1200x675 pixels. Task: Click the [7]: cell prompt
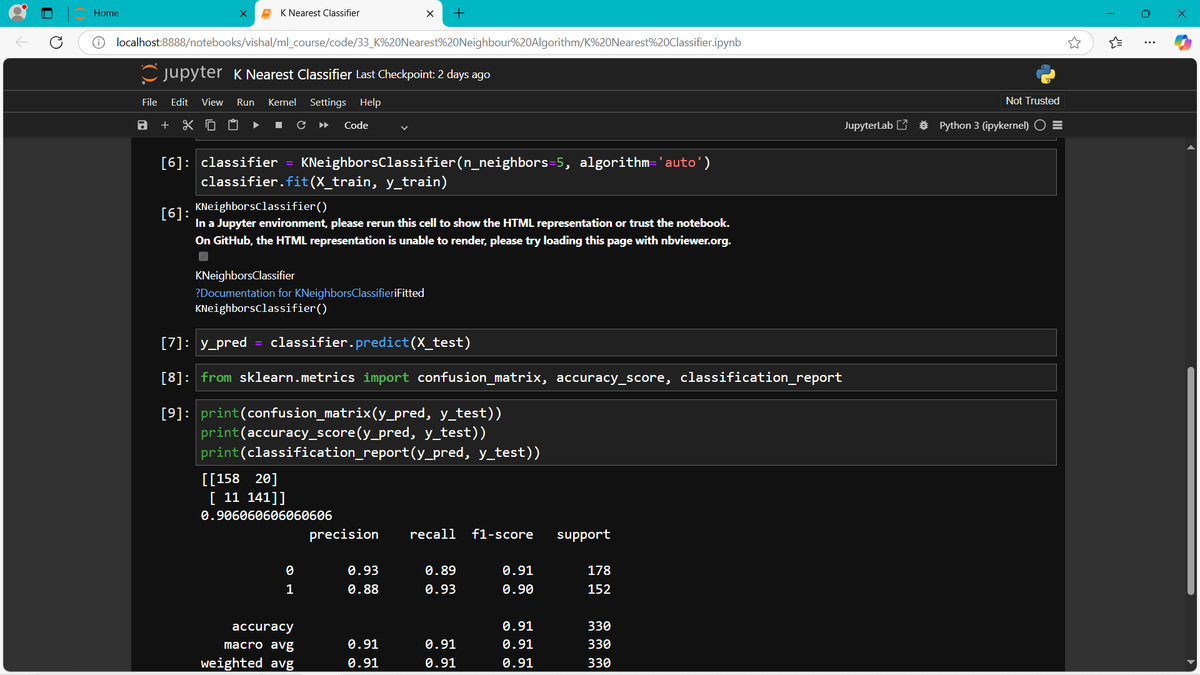tap(177, 343)
